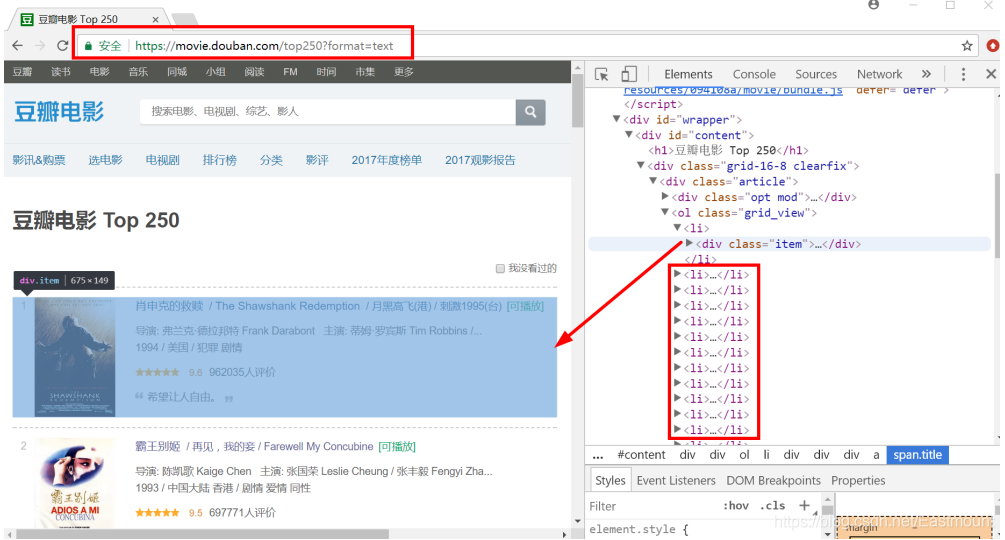
Task: Open 电视剧 navigation link
Action: tap(162, 160)
